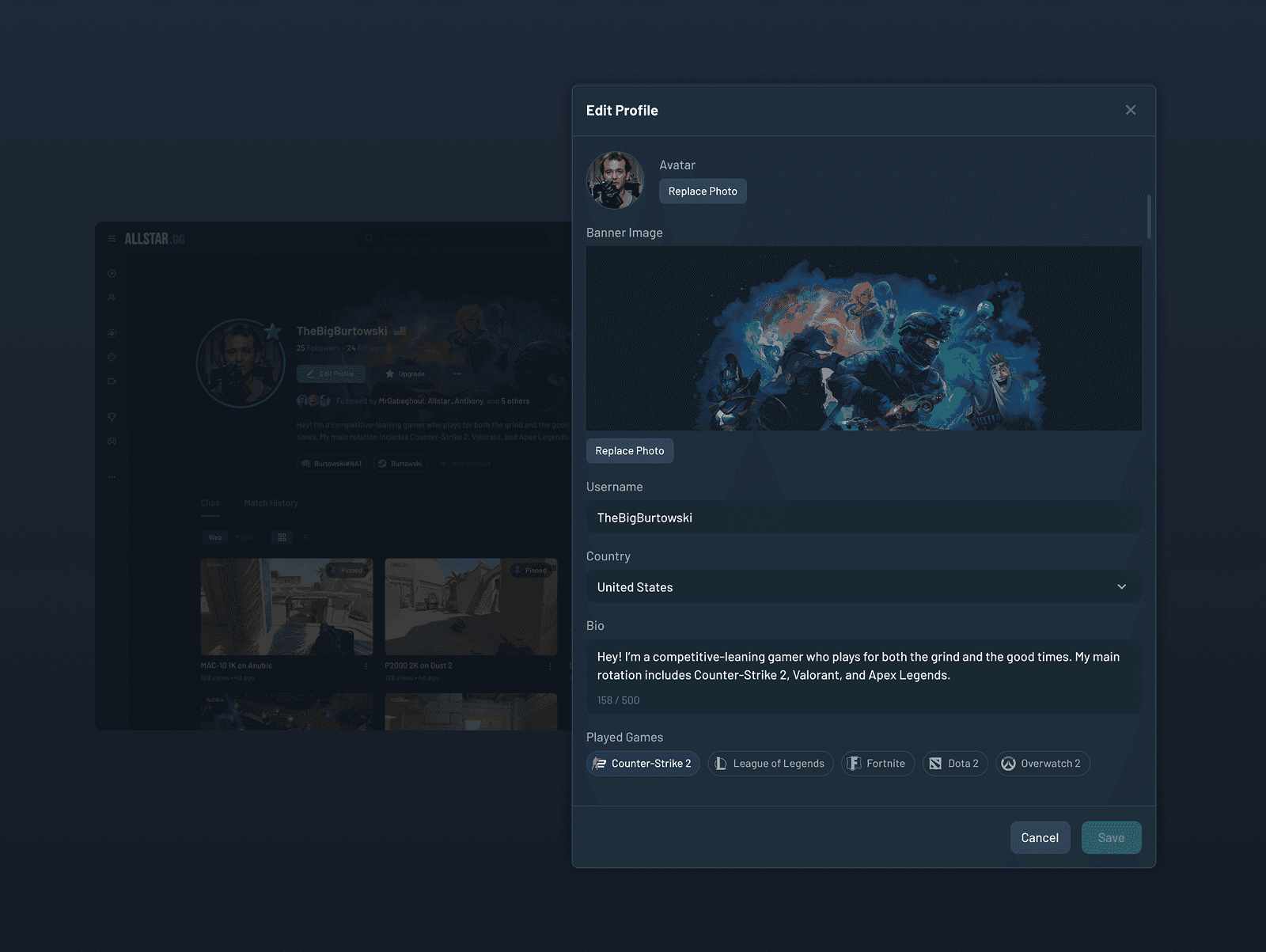Click the Edit Profile button on profile page
Viewport: 1266px width, 952px height.
[x=331, y=374]
